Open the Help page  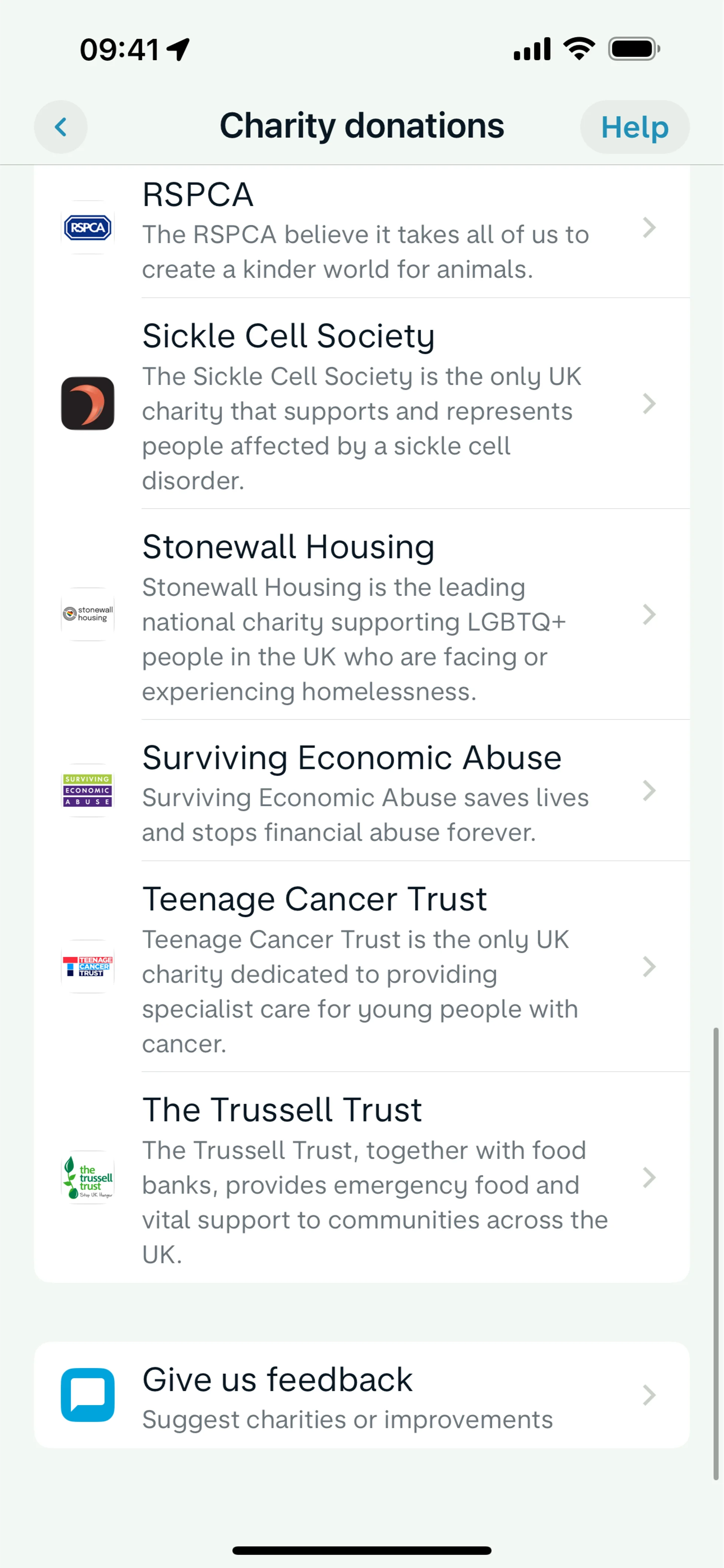pyautogui.click(x=635, y=127)
